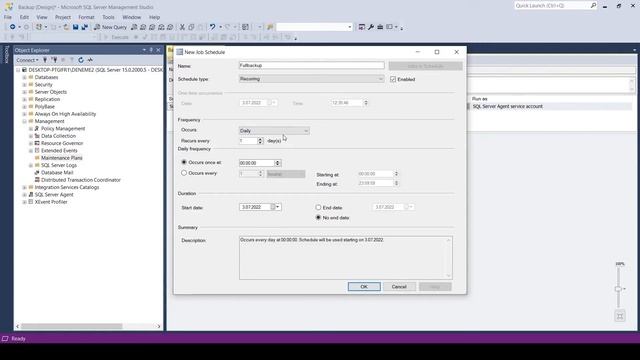Open the Help menu
The image size is (640, 360).
(154, 17)
